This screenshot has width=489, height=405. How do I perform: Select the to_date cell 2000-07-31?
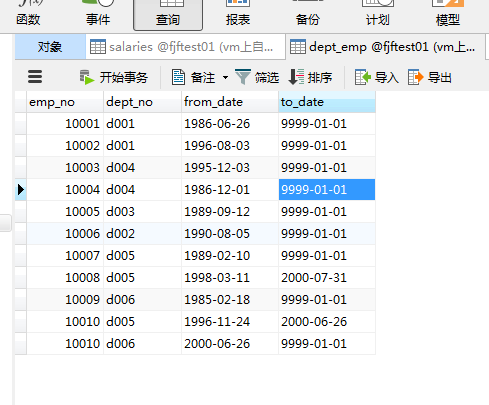[x=327, y=278]
